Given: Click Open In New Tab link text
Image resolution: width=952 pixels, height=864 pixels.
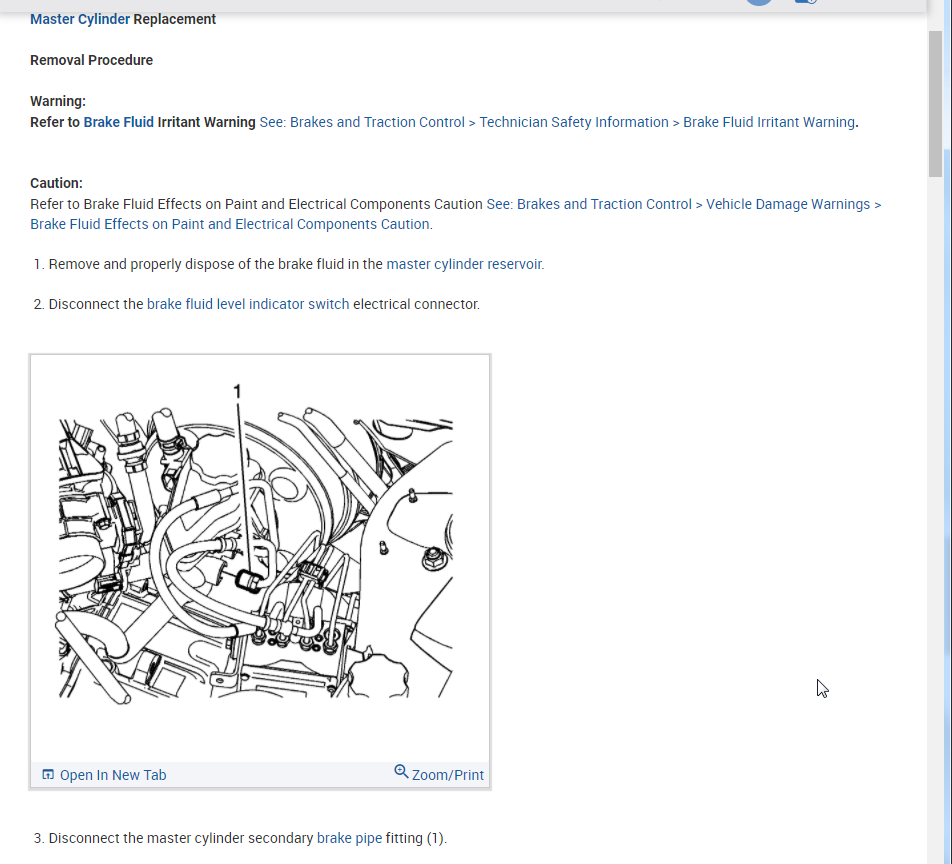Looking at the screenshot, I should point(113,775).
